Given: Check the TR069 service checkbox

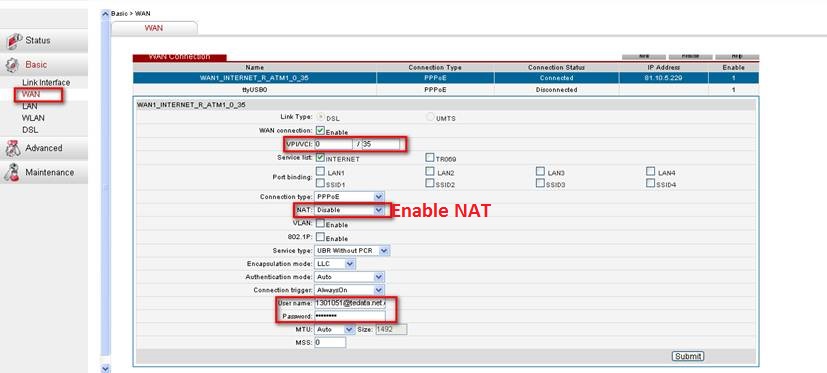Looking at the screenshot, I should point(430,157).
